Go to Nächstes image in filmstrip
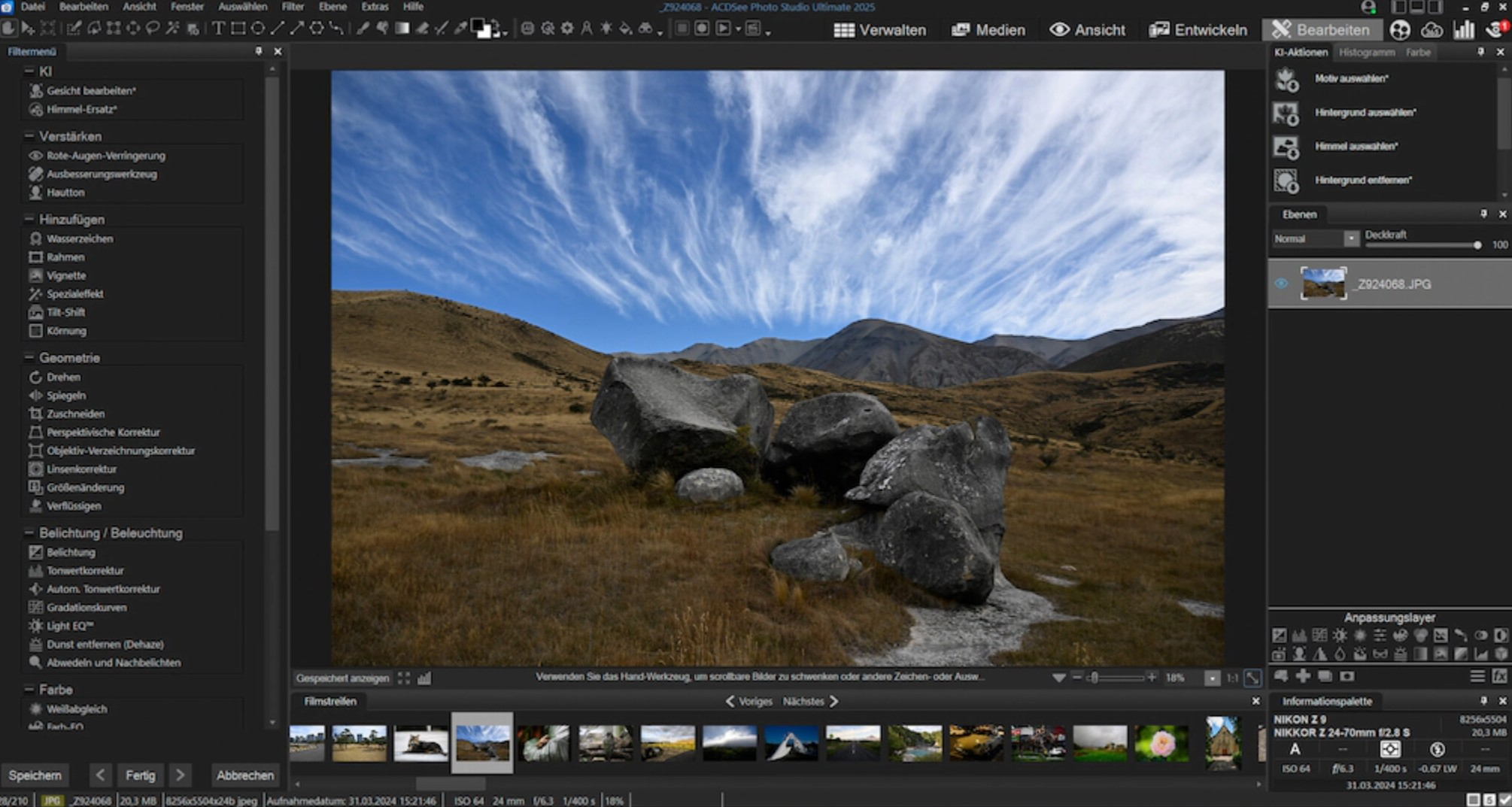1512x807 pixels. pyautogui.click(x=811, y=701)
